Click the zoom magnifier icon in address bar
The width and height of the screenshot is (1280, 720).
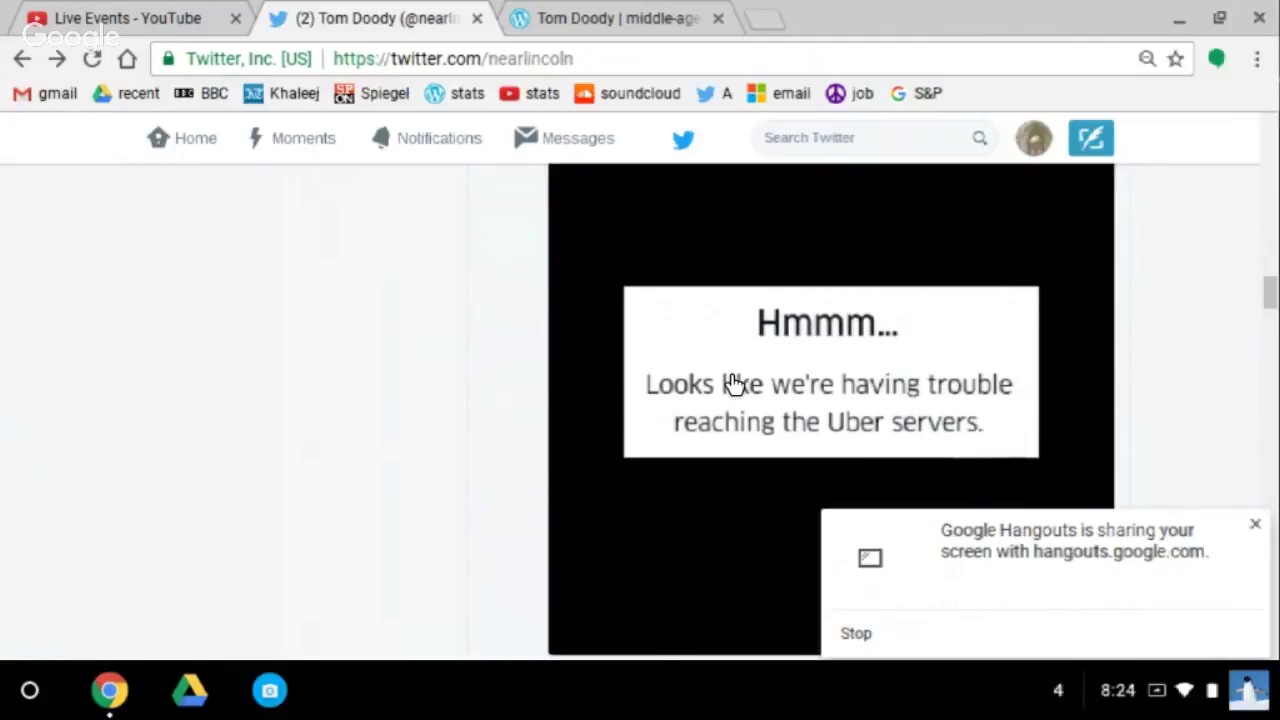coord(1147,59)
